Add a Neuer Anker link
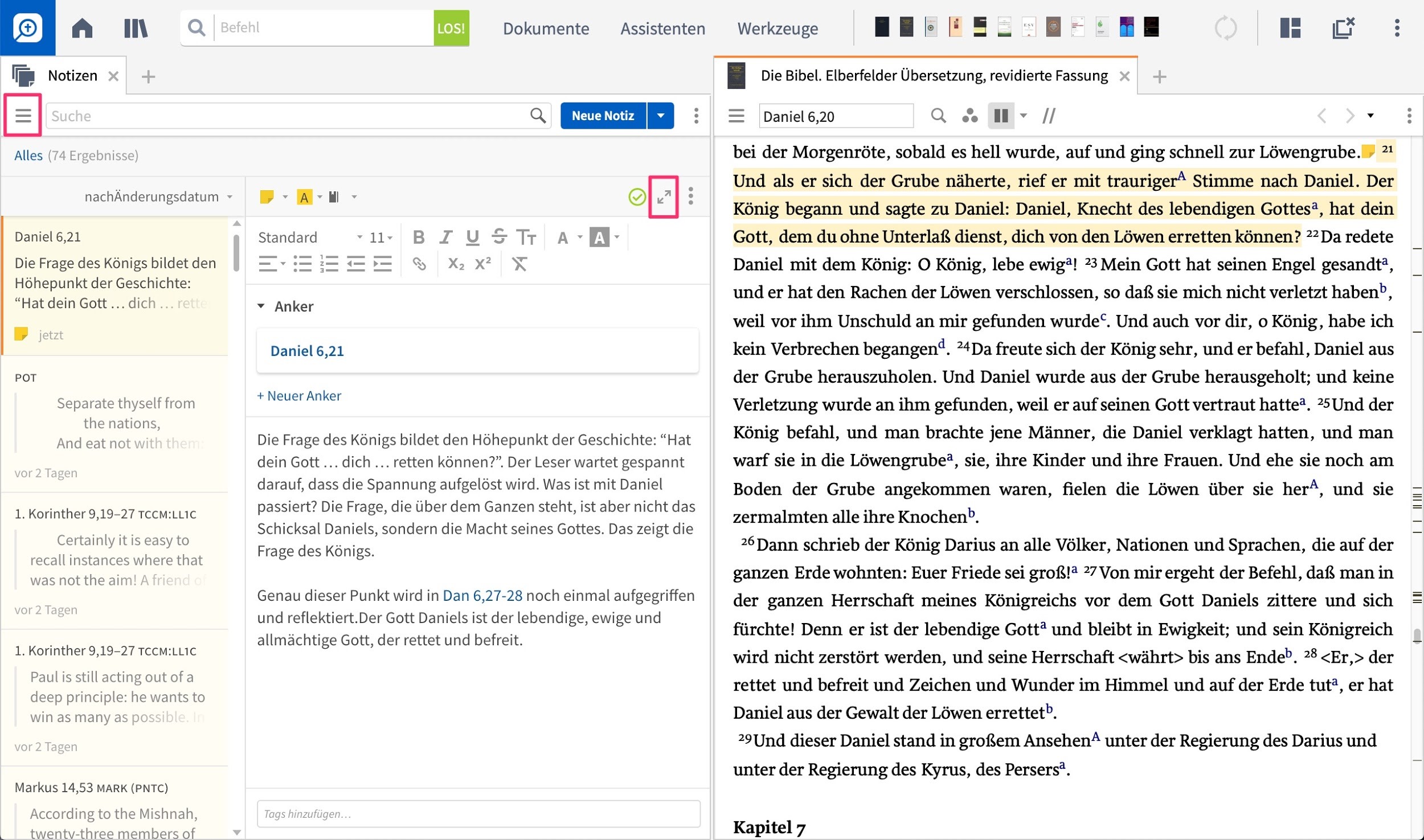The image size is (1424, 840). pyautogui.click(x=299, y=396)
